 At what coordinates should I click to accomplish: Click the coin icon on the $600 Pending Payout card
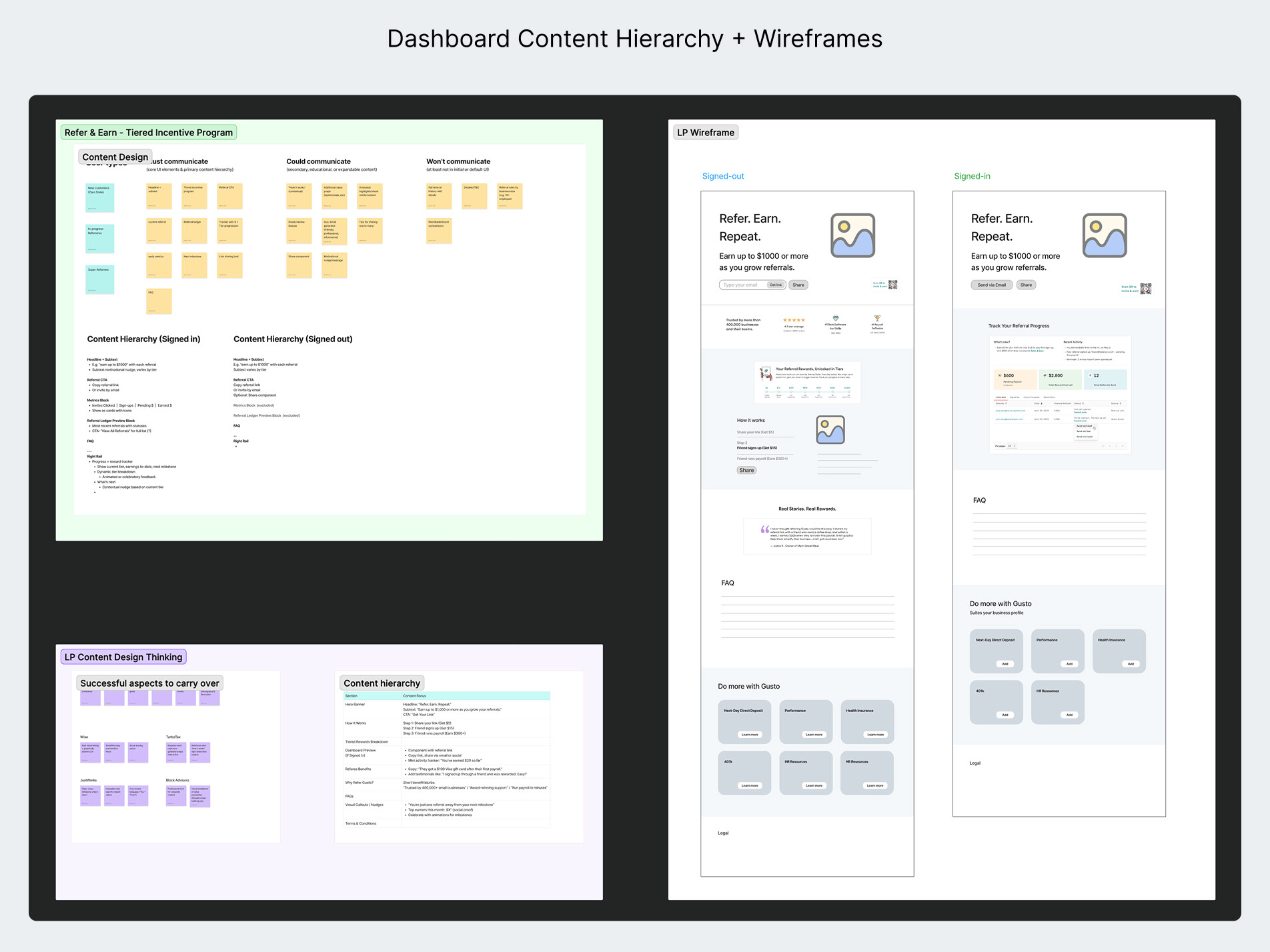tap(1000, 375)
